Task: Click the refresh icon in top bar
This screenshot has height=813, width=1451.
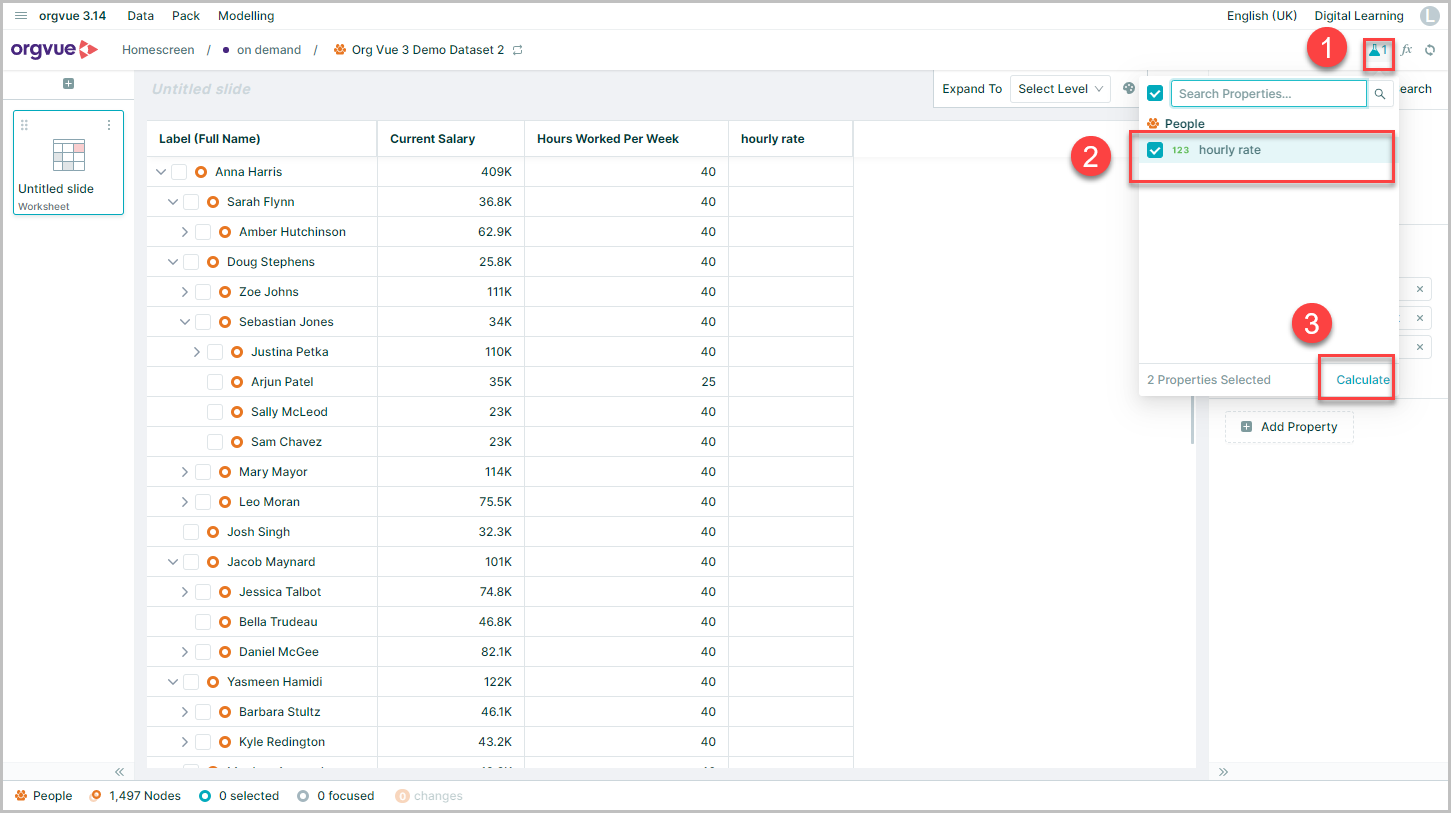Action: click(1430, 50)
